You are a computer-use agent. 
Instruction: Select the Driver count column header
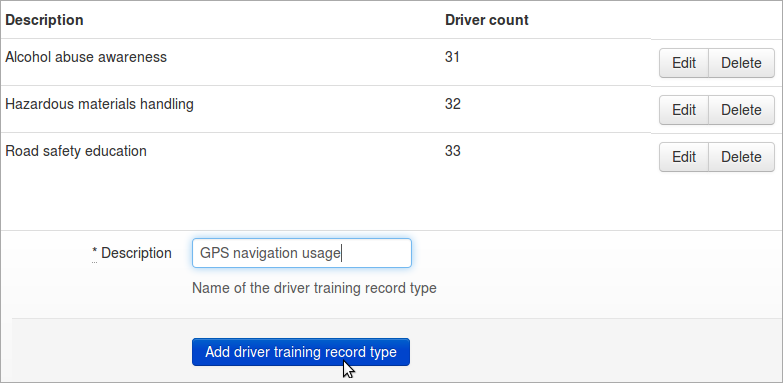point(486,20)
